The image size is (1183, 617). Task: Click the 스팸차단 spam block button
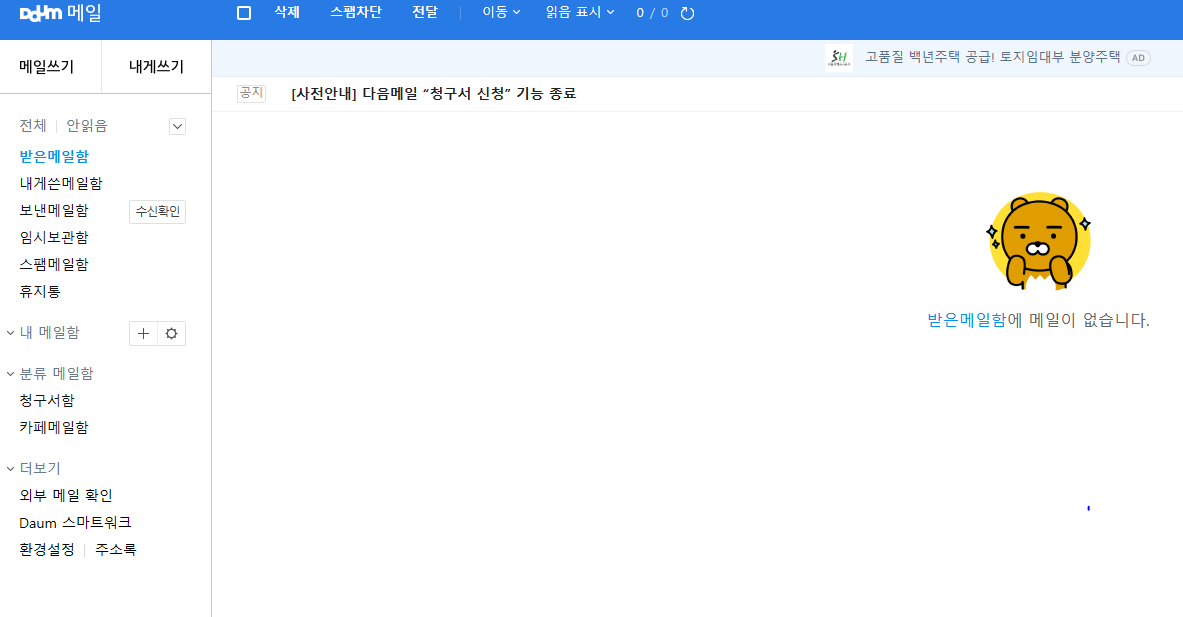pyautogui.click(x=355, y=12)
